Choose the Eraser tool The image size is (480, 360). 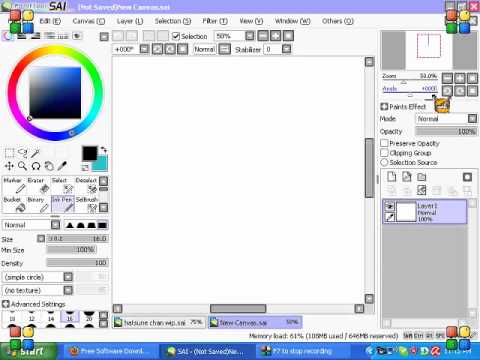pos(38,185)
